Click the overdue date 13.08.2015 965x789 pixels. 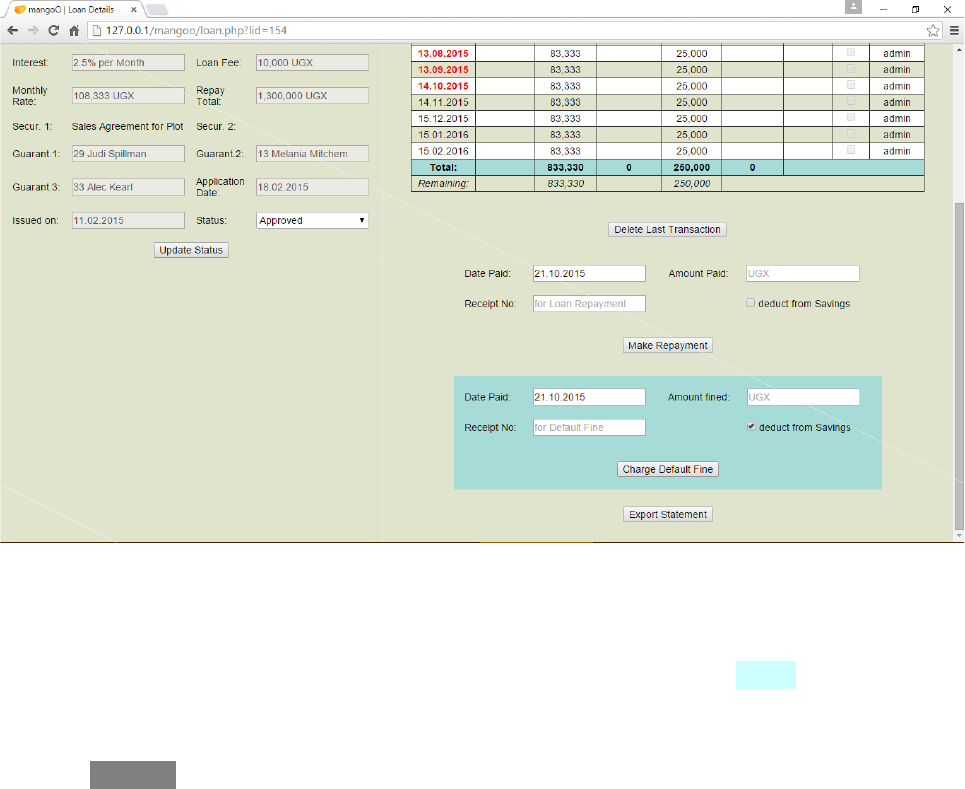443,54
